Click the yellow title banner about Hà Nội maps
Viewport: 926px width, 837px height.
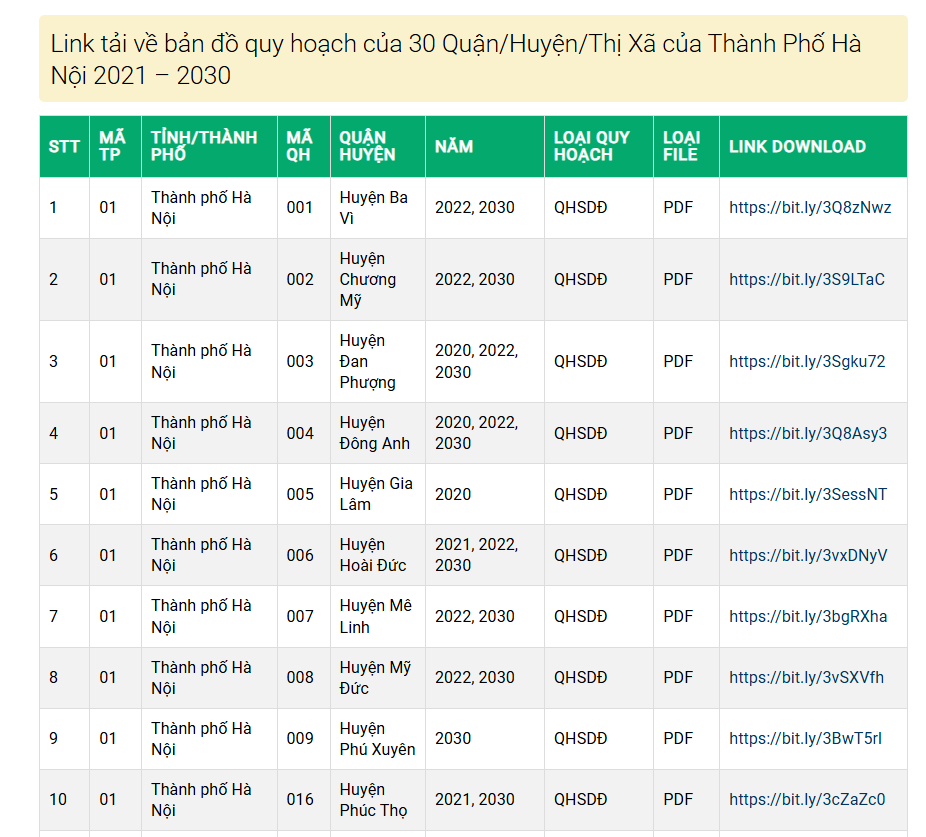(x=473, y=59)
